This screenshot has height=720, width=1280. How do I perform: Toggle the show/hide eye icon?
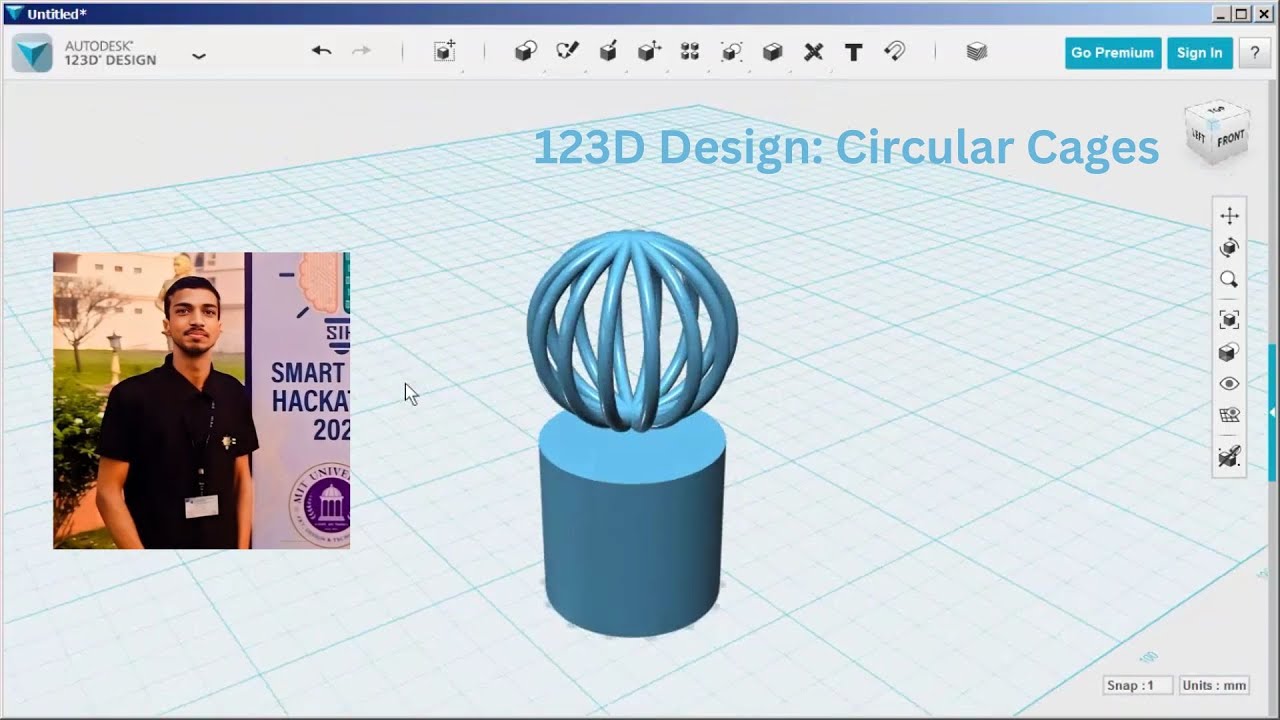[1229, 384]
